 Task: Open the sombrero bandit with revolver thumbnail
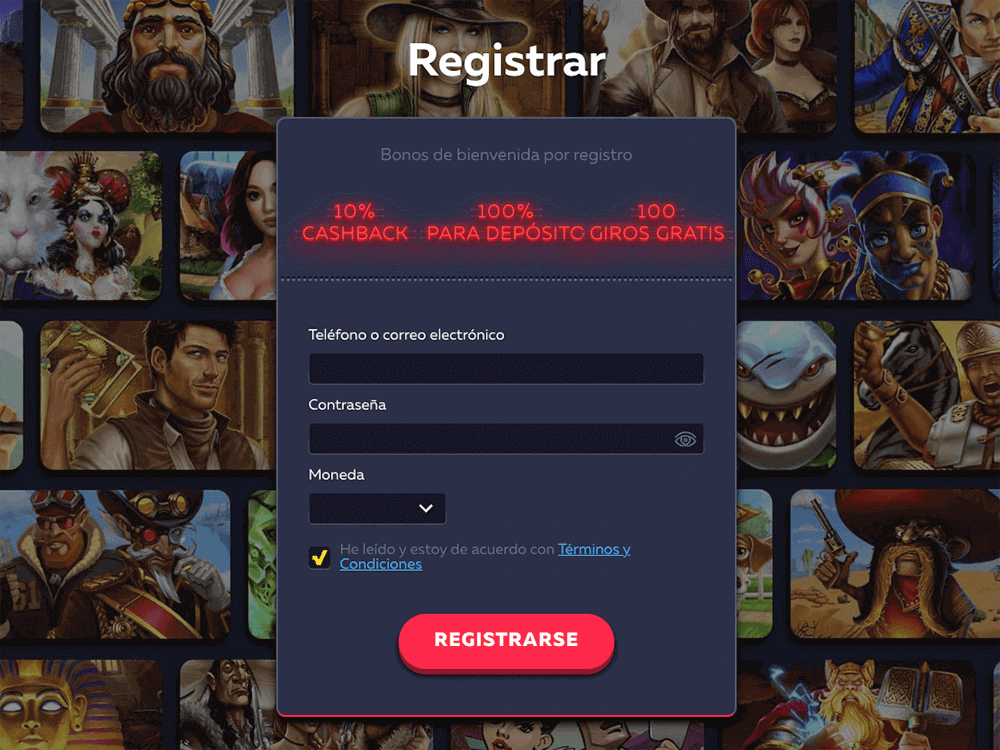tap(895, 564)
